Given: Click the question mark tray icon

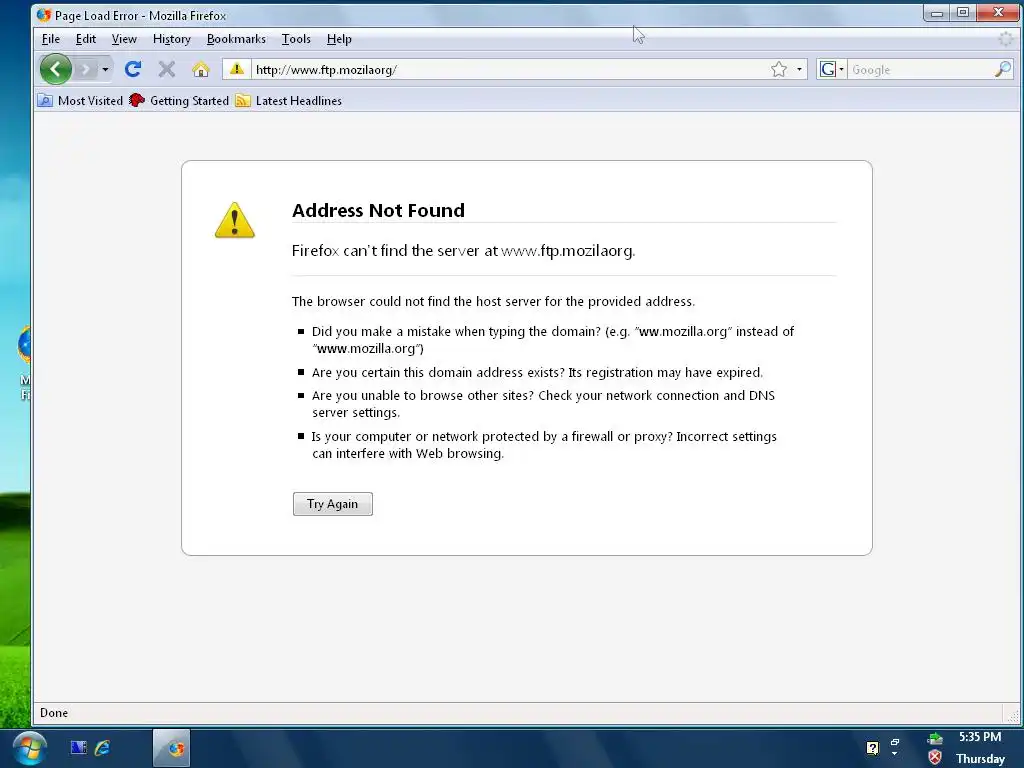Looking at the screenshot, I should point(872,748).
